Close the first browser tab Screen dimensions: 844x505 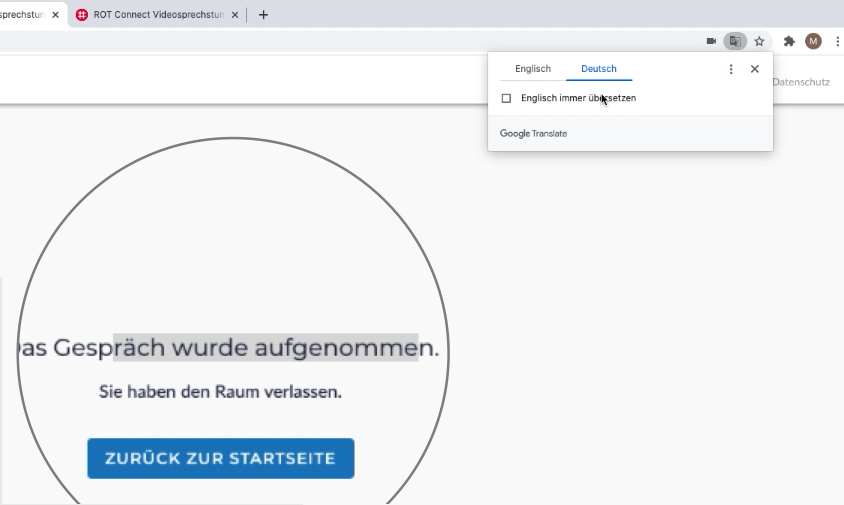pyautogui.click(x=55, y=15)
